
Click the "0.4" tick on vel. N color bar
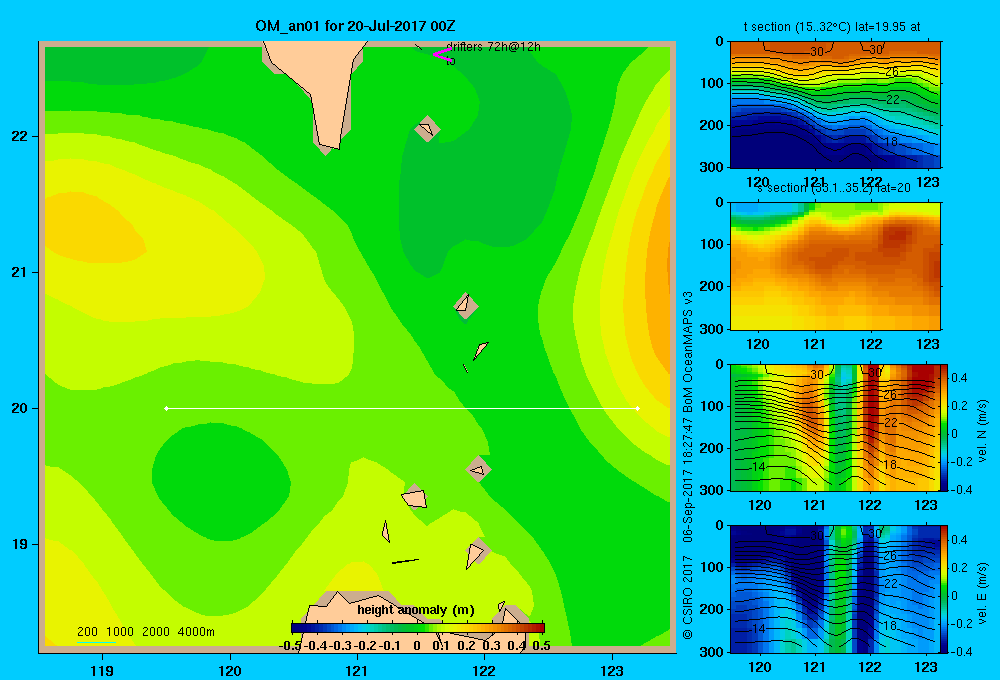coord(959,378)
